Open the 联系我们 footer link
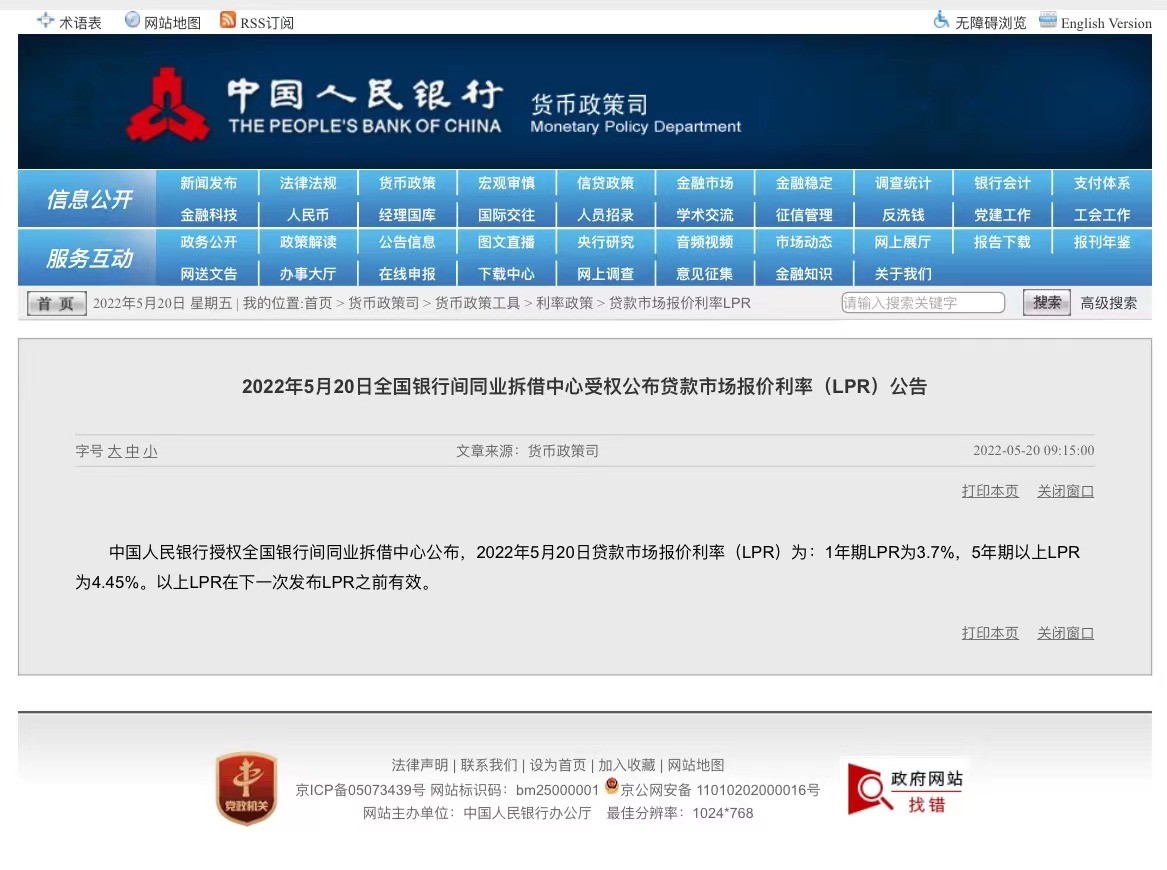The width and height of the screenshot is (1167, 870). tap(489, 765)
